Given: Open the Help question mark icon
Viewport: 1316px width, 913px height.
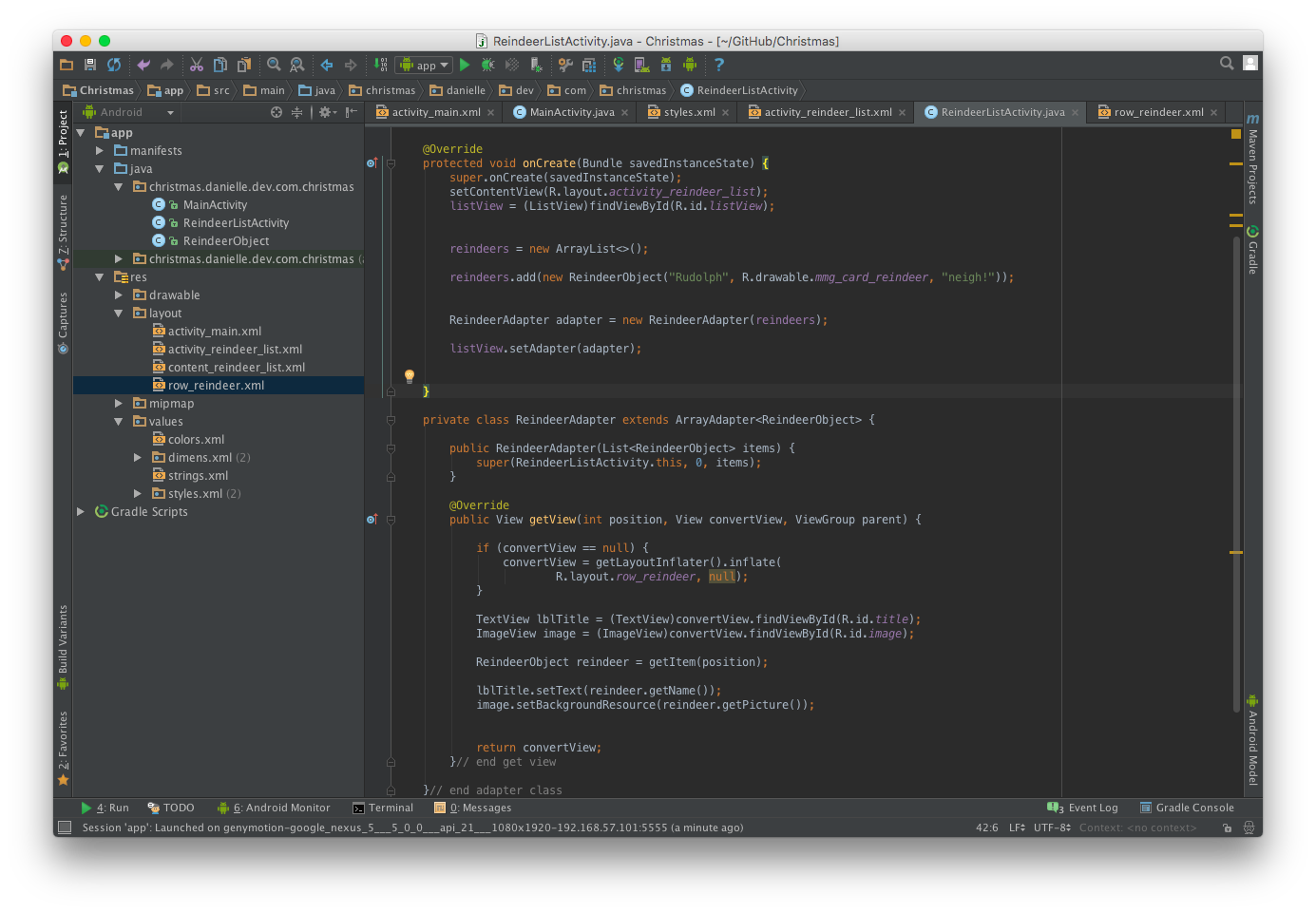Looking at the screenshot, I should [719, 65].
